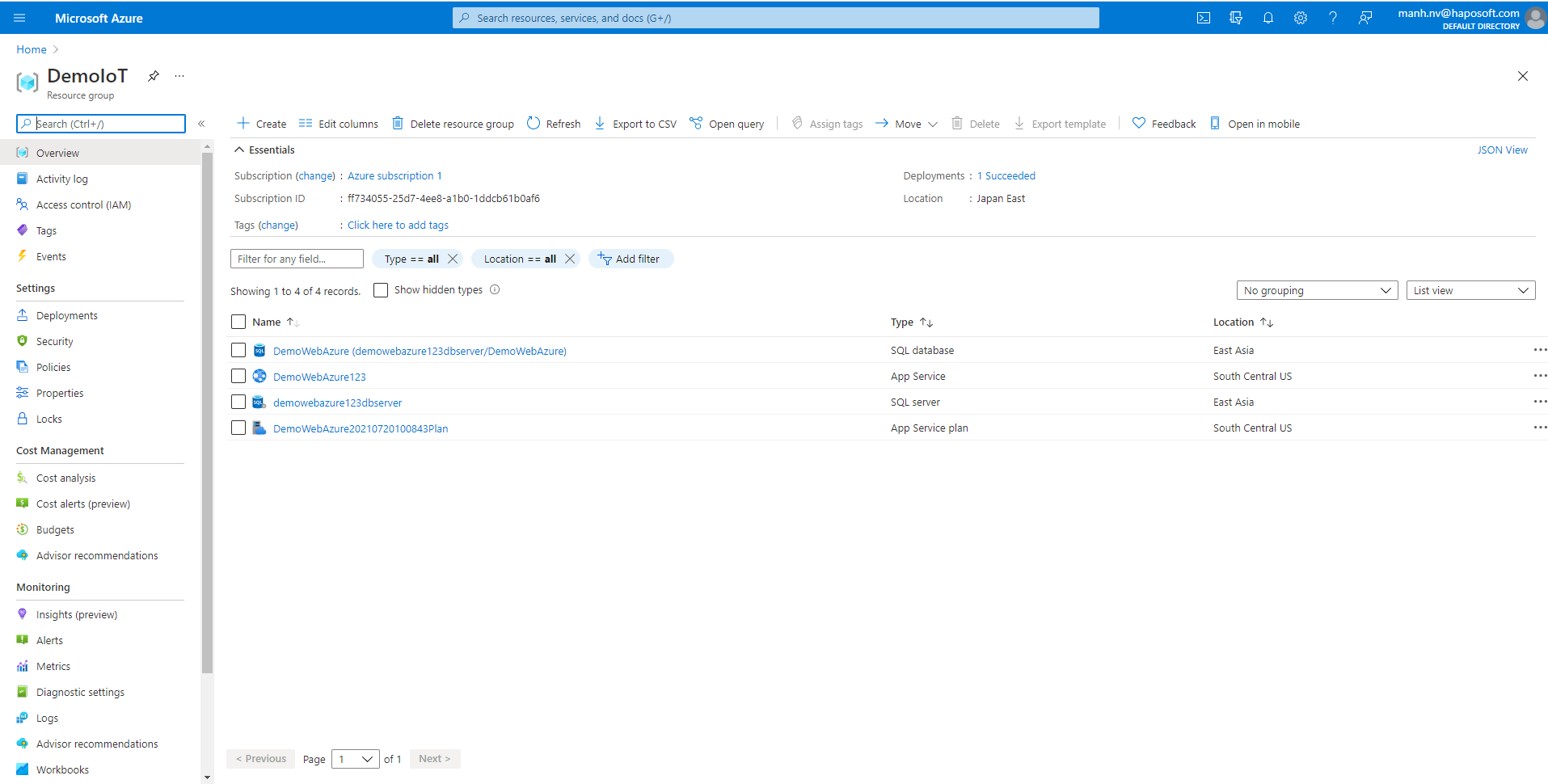Check the DemoWebAzure123 row
The image size is (1548, 784).
point(238,376)
